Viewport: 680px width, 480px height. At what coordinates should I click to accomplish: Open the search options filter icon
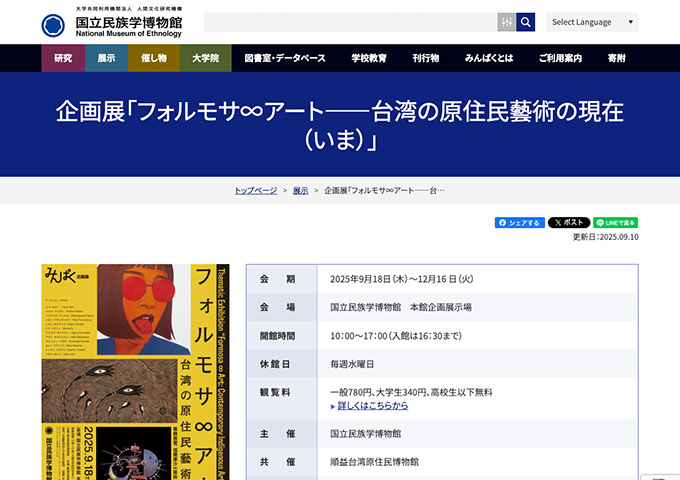click(x=507, y=22)
